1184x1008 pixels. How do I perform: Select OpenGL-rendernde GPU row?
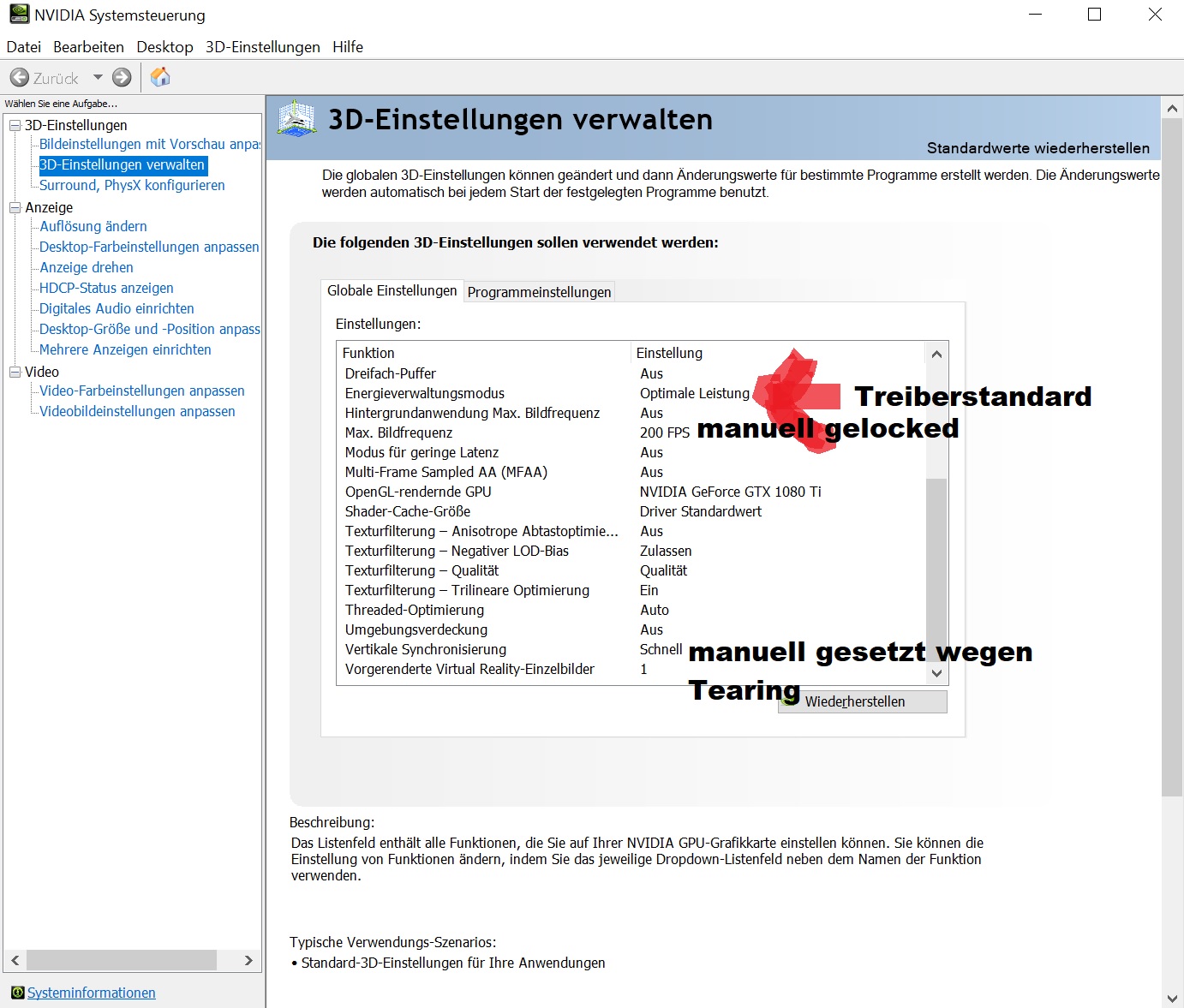[x=632, y=492]
